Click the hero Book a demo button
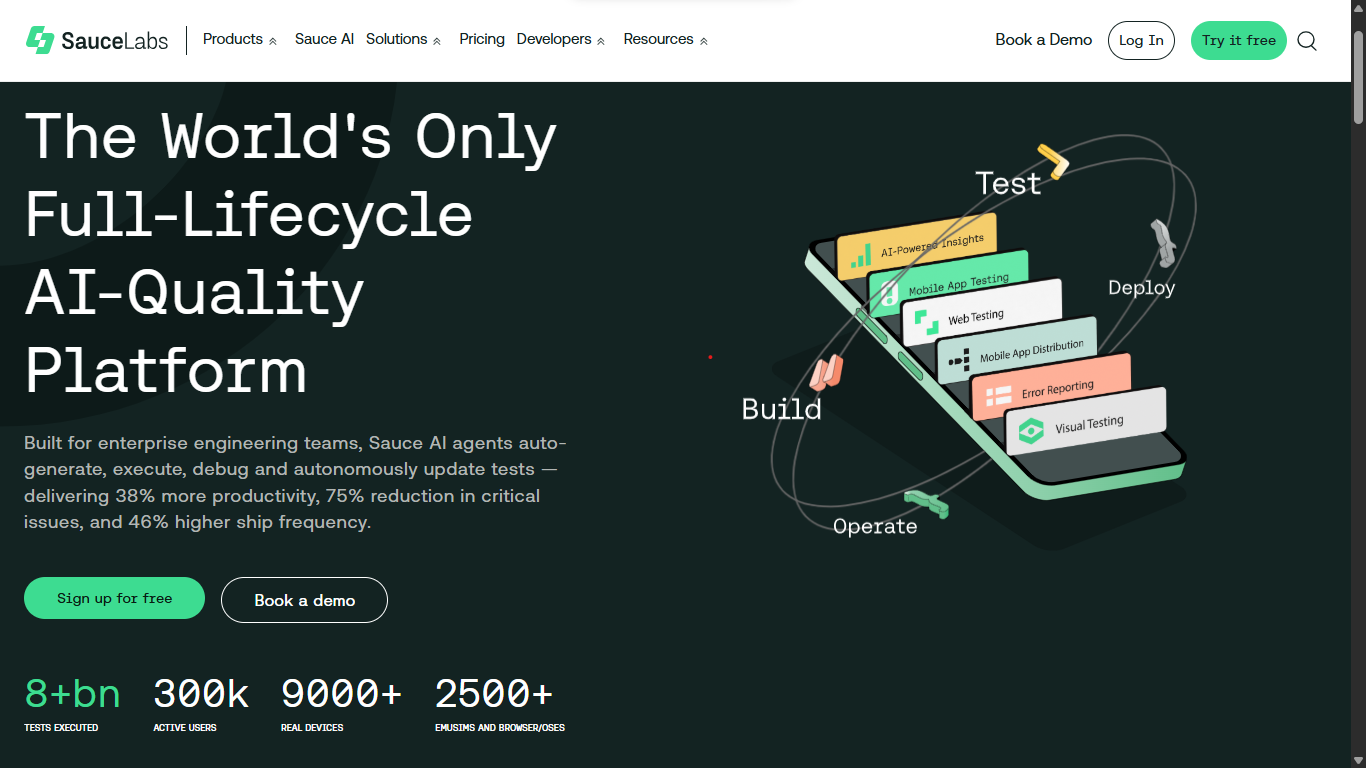The height and width of the screenshot is (768, 1366). 304,600
